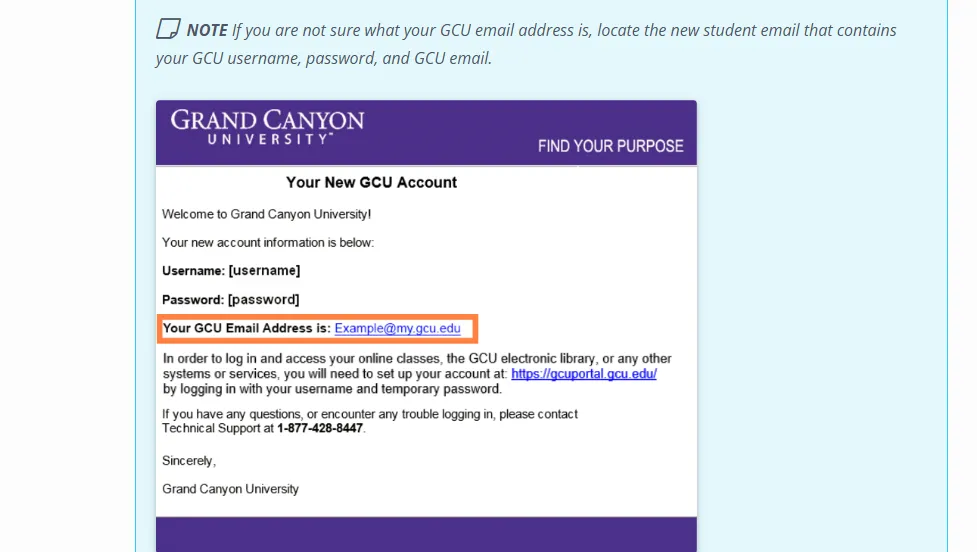Click the Your GCU Email Address is label

click(247, 328)
